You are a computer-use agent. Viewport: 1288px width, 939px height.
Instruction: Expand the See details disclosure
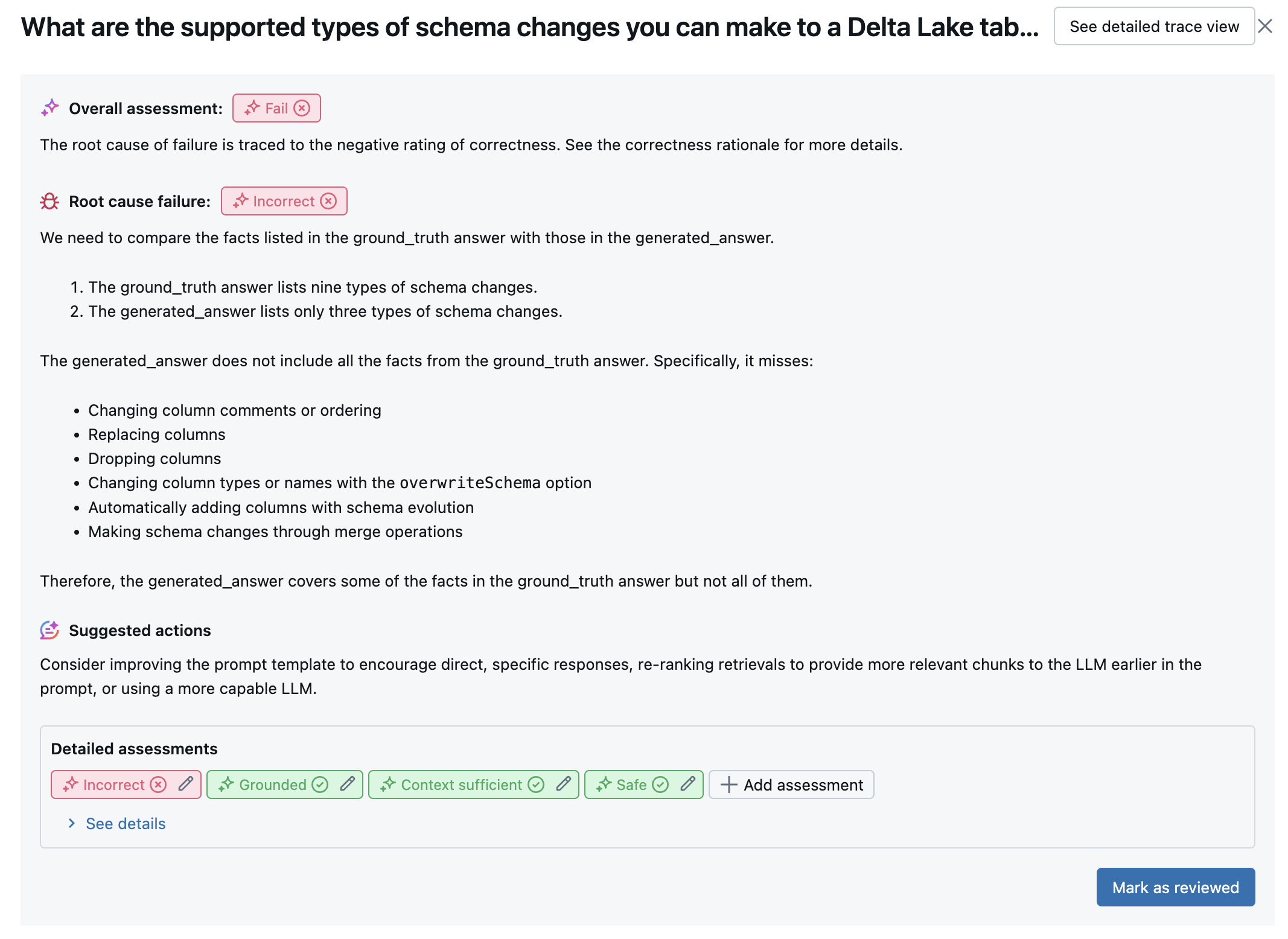115,823
